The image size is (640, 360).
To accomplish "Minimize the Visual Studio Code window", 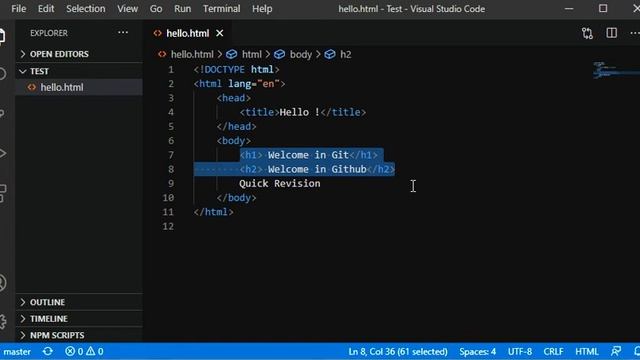I will click(x=569, y=9).
